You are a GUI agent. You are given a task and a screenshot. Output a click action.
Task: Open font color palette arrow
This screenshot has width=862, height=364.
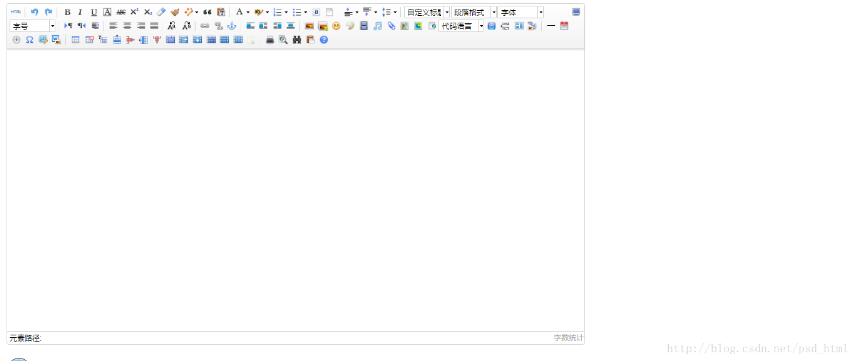click(248, 12)
